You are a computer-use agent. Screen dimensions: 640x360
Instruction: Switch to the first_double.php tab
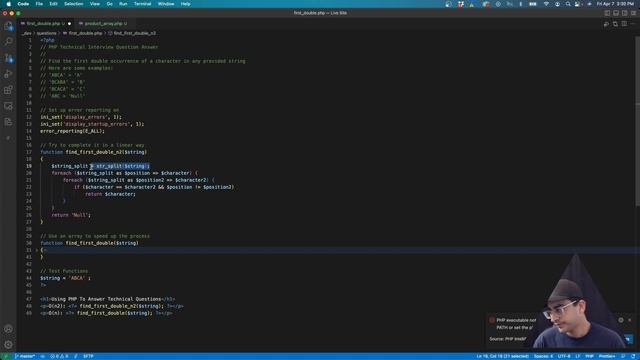point(46,24)
